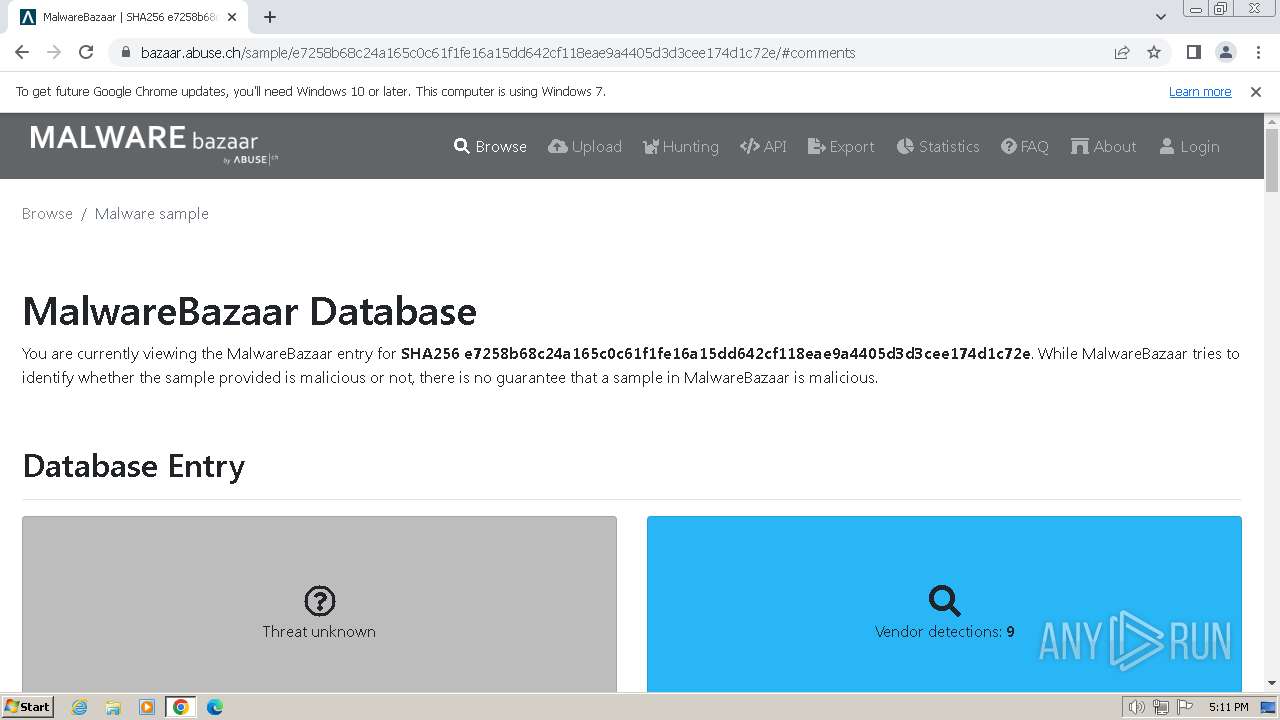Open Microsoft Edge from taskbar
The width and height of the screenshot is (1280, 720).
214,707
